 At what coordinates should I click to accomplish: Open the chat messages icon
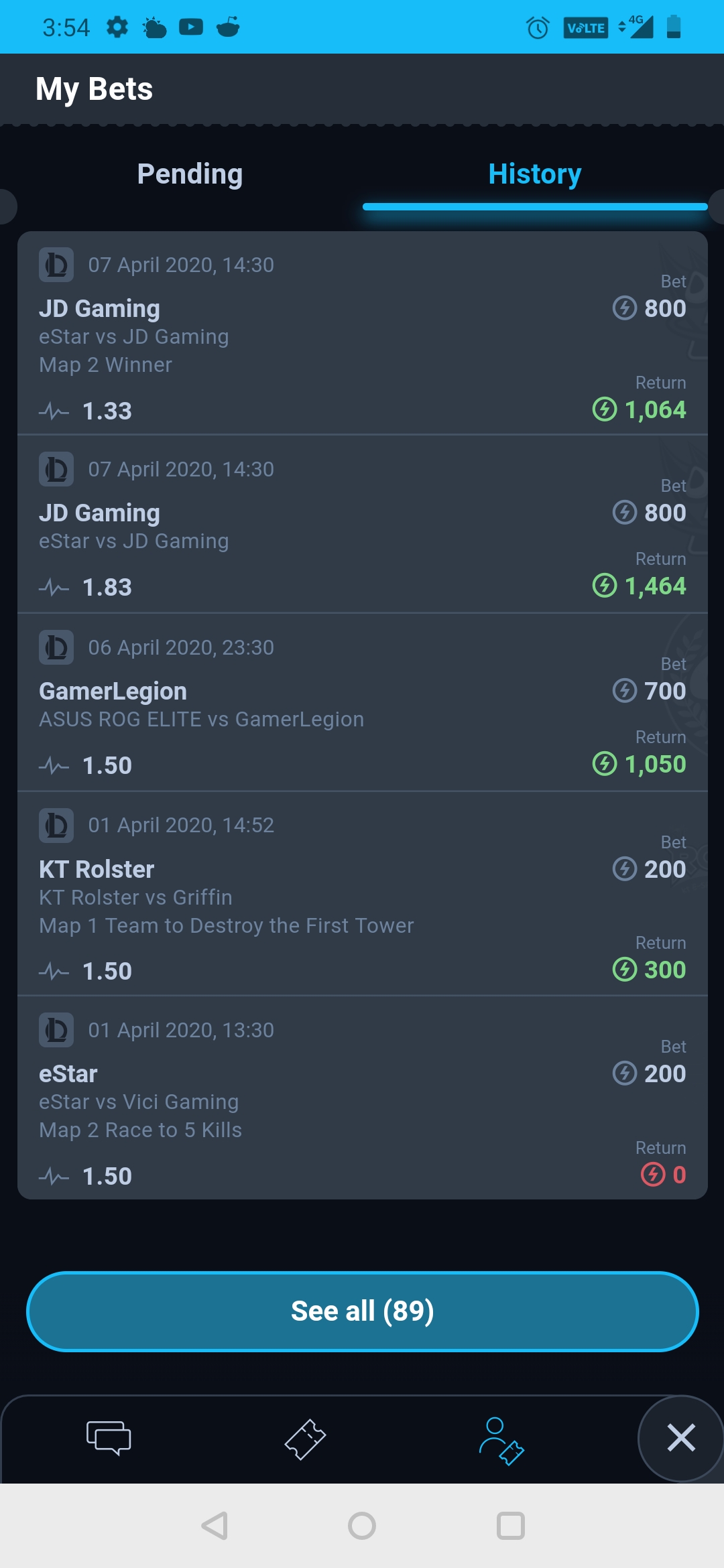point(109,1437)
